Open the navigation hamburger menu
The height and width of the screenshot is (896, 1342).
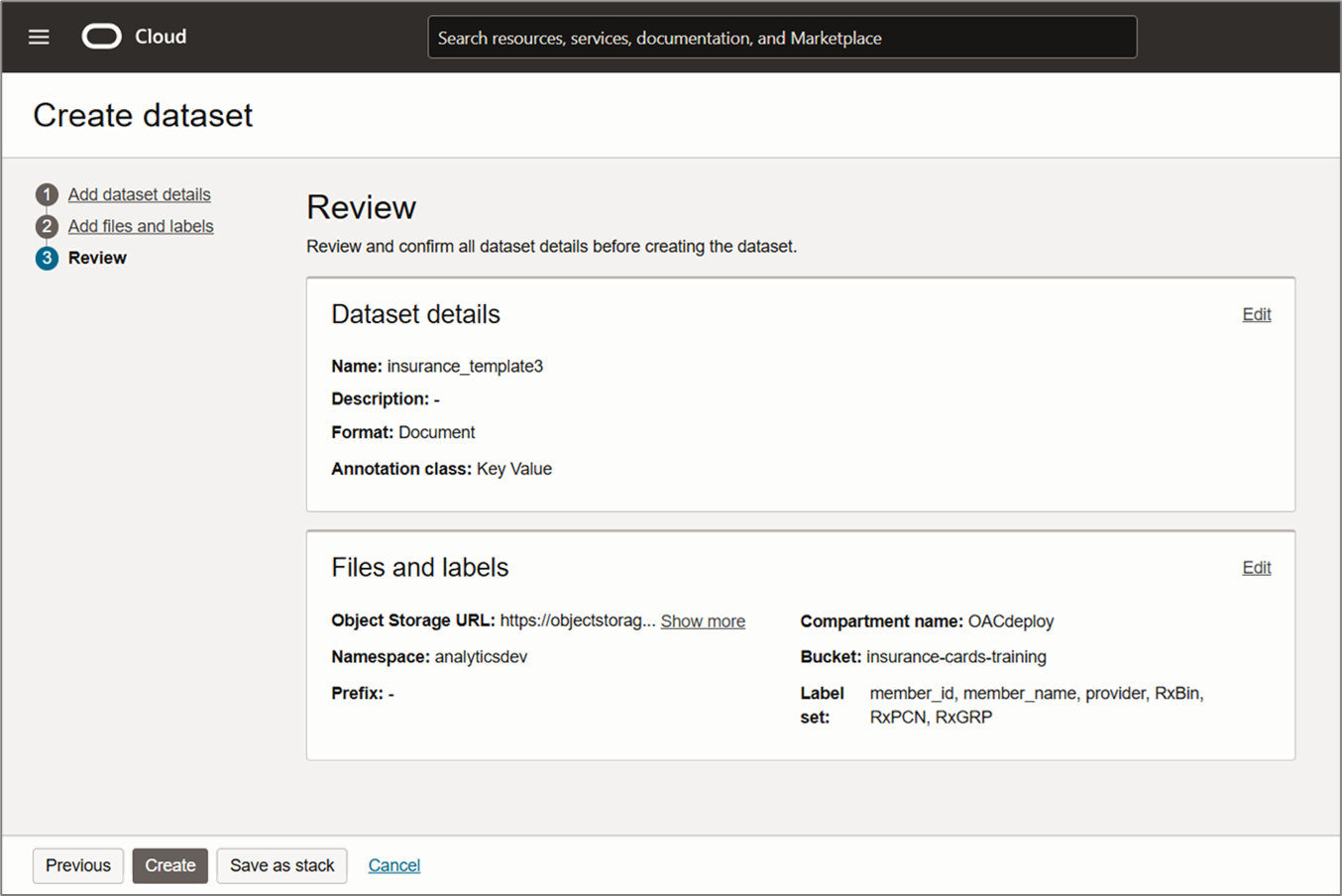coord(38,37)
